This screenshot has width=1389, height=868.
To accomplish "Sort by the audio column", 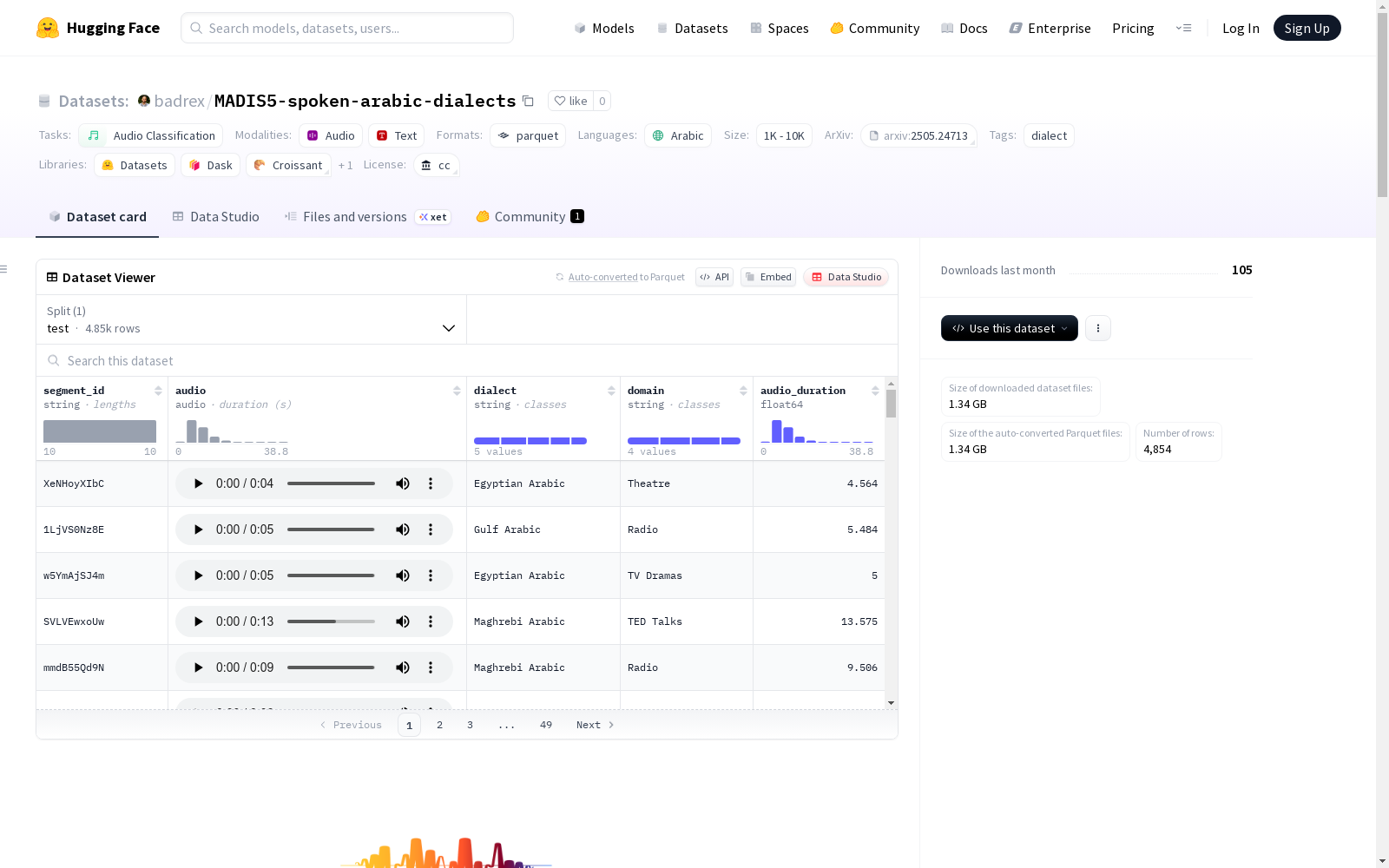I will pos(457,391).
